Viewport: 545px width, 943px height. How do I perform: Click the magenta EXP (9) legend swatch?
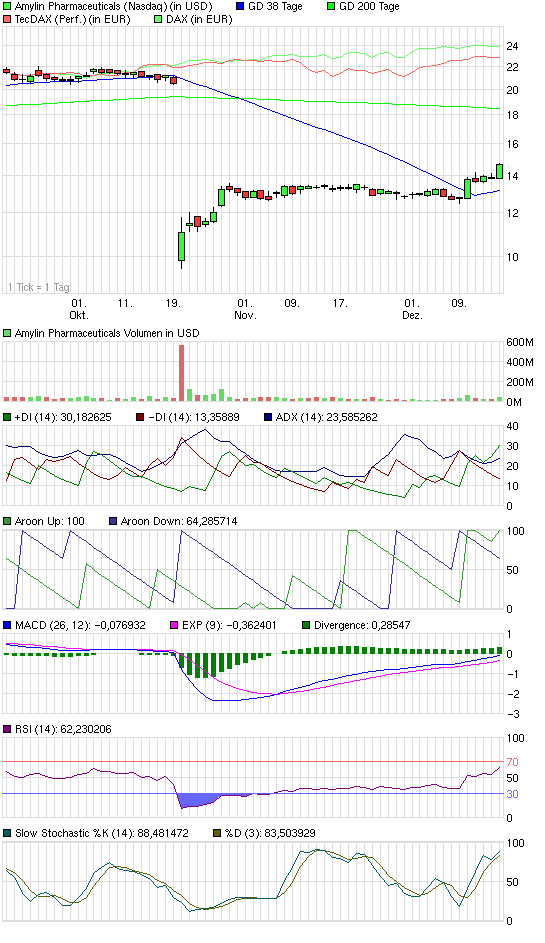[174, 625]
